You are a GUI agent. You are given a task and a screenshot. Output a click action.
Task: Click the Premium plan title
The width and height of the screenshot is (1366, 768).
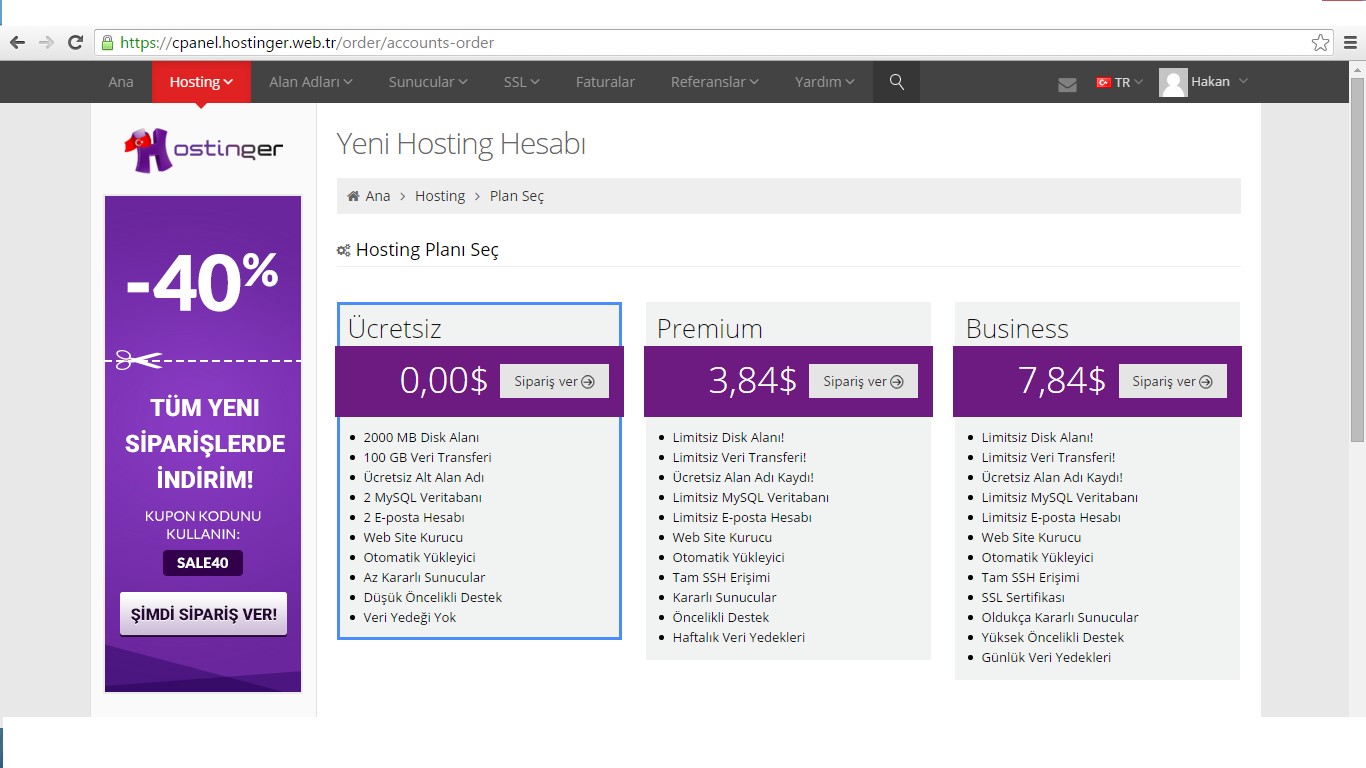[x=710, y=328]
